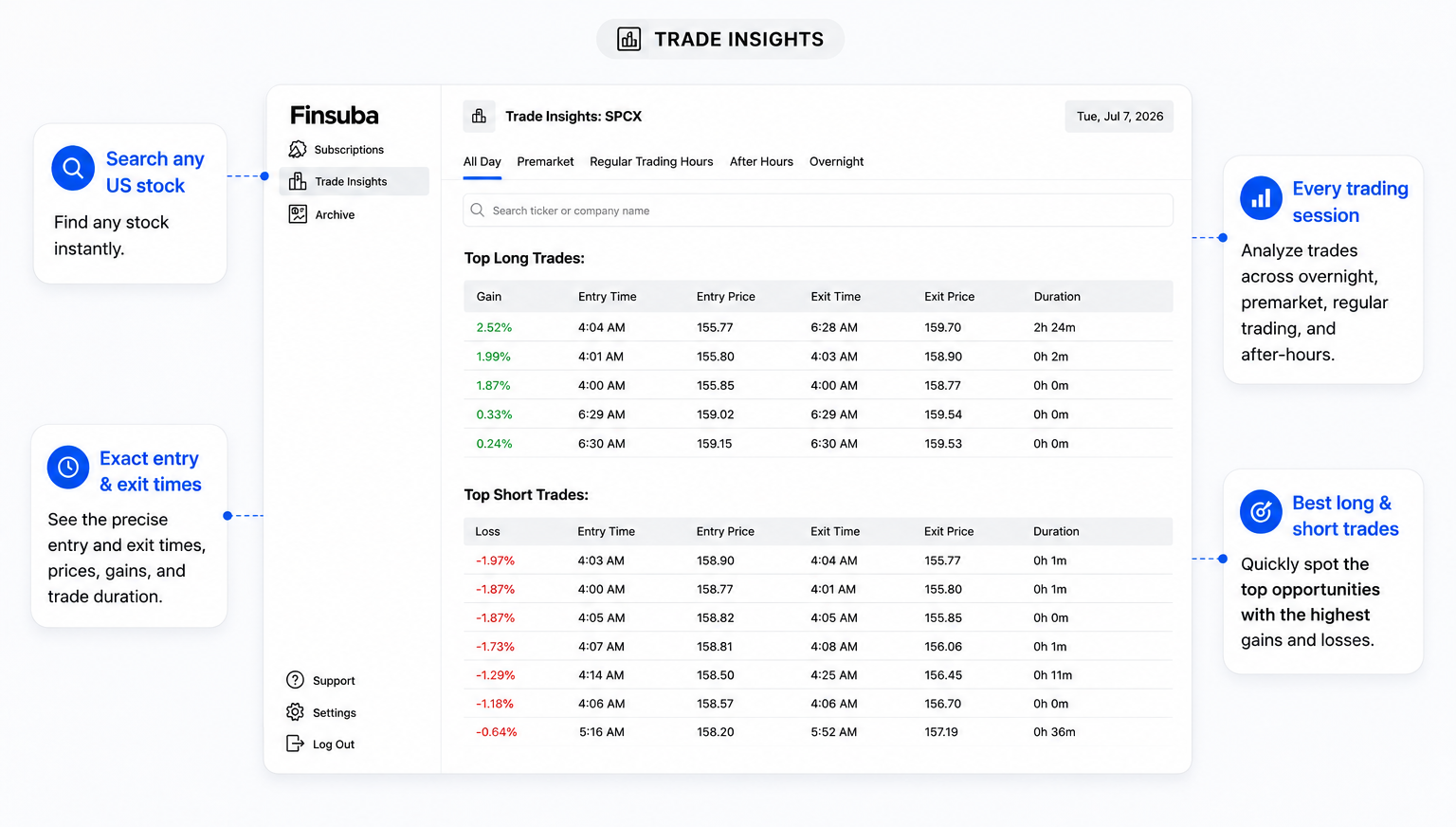1456x827 pixels.
Task: Click the blue target Best long & short icon
Action: [x=1261, y=512]
